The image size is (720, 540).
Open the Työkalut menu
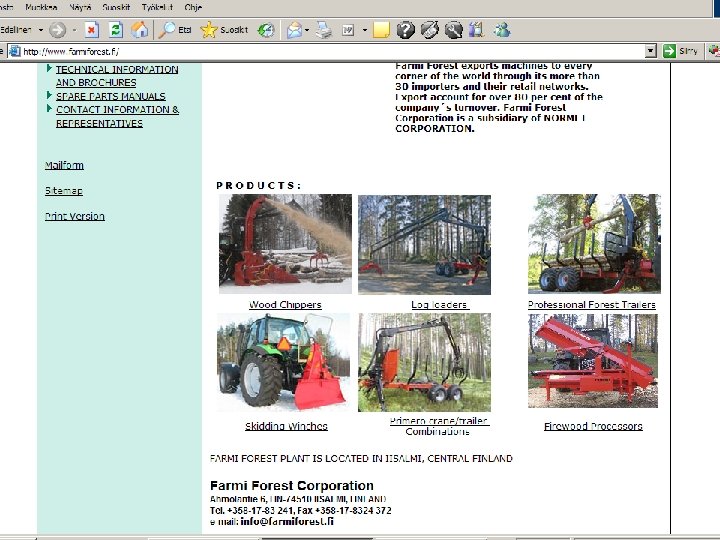(x=157, y=7)
